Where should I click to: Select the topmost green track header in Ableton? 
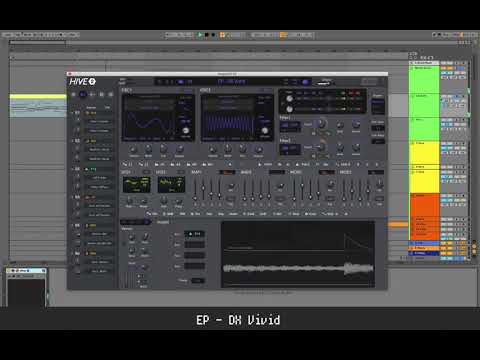(x=424, y=79)
